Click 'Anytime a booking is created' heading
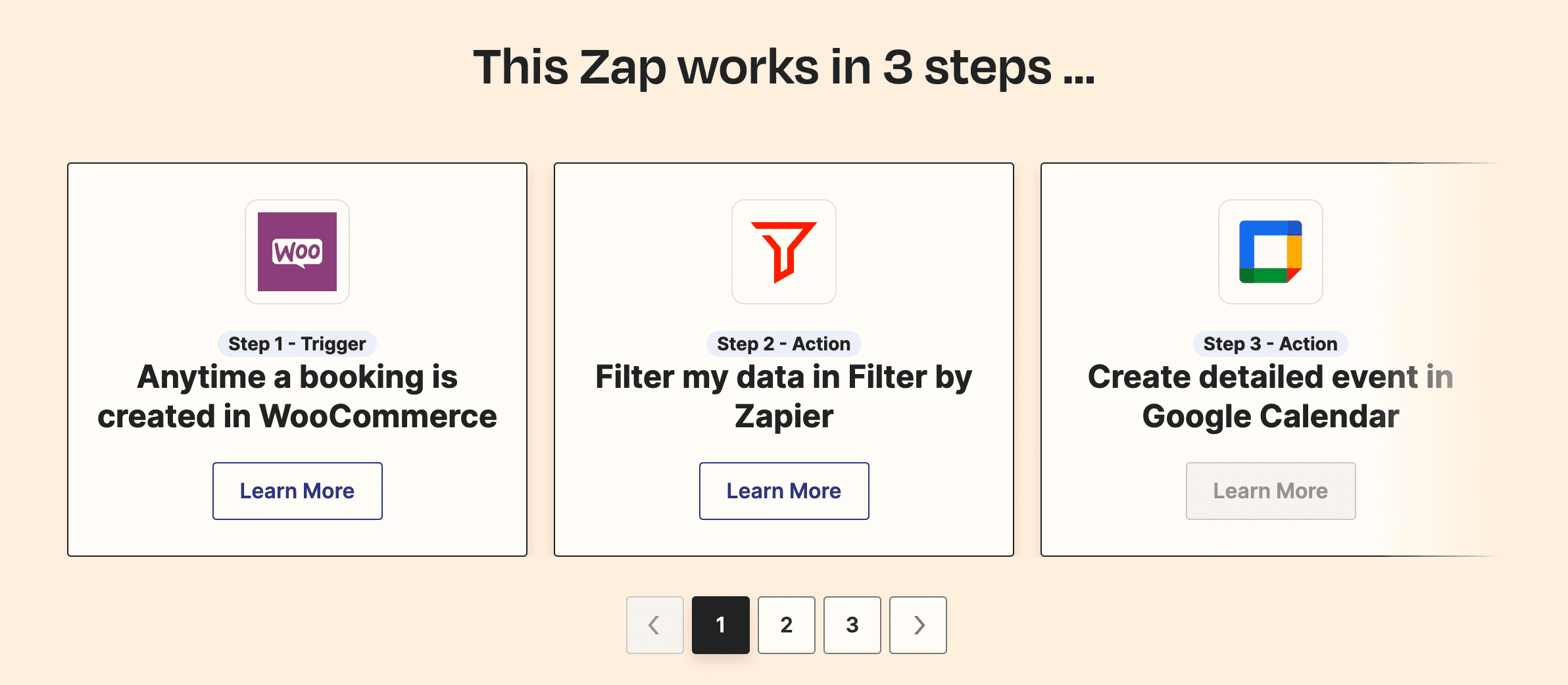This screenshot has height=685, width=1568. coord(297,396)
